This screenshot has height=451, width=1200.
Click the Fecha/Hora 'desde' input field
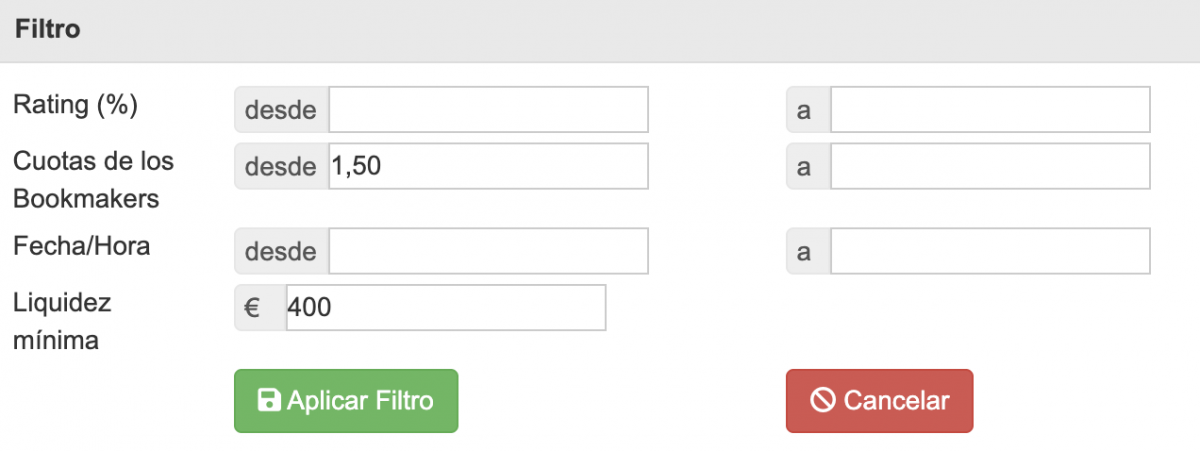488,251
